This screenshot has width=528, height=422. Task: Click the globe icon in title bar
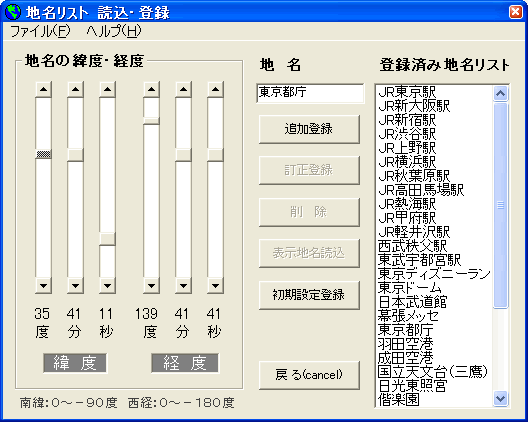13,12
